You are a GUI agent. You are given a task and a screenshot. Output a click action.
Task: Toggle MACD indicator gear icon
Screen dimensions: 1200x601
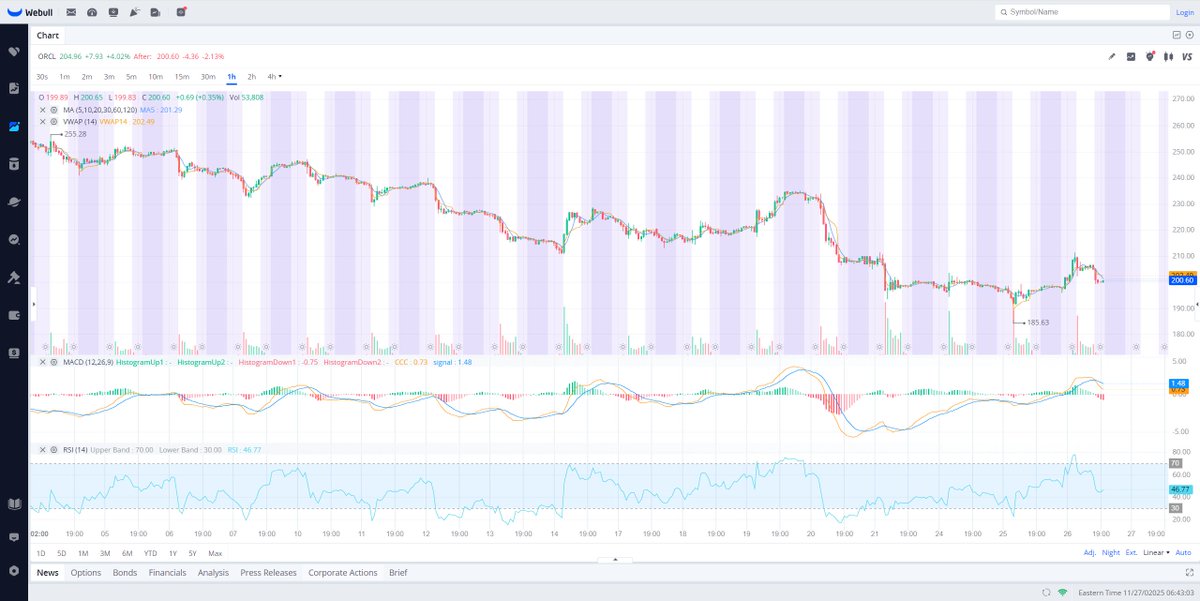53,362
